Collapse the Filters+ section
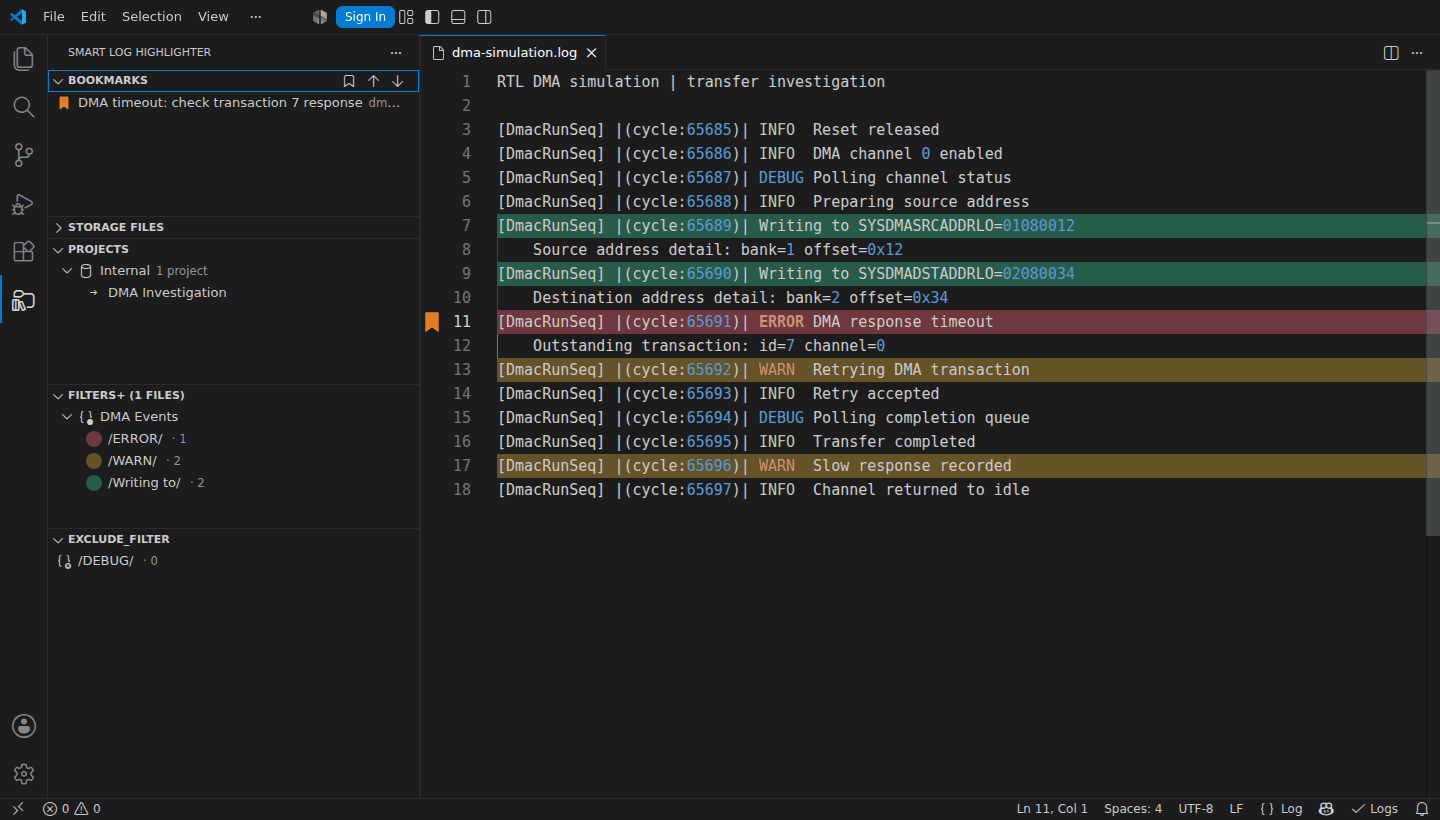The height and width of the screenshot is (820, 1440). [58, 396]
